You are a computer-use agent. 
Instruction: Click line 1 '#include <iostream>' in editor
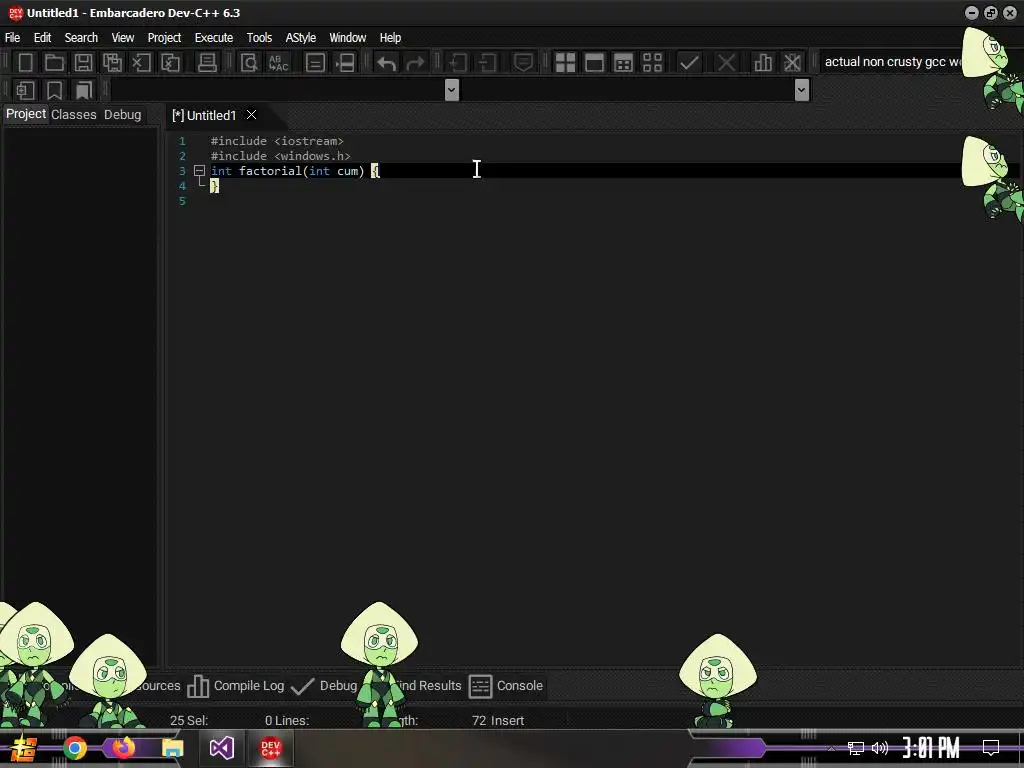(x=277, y=141)
